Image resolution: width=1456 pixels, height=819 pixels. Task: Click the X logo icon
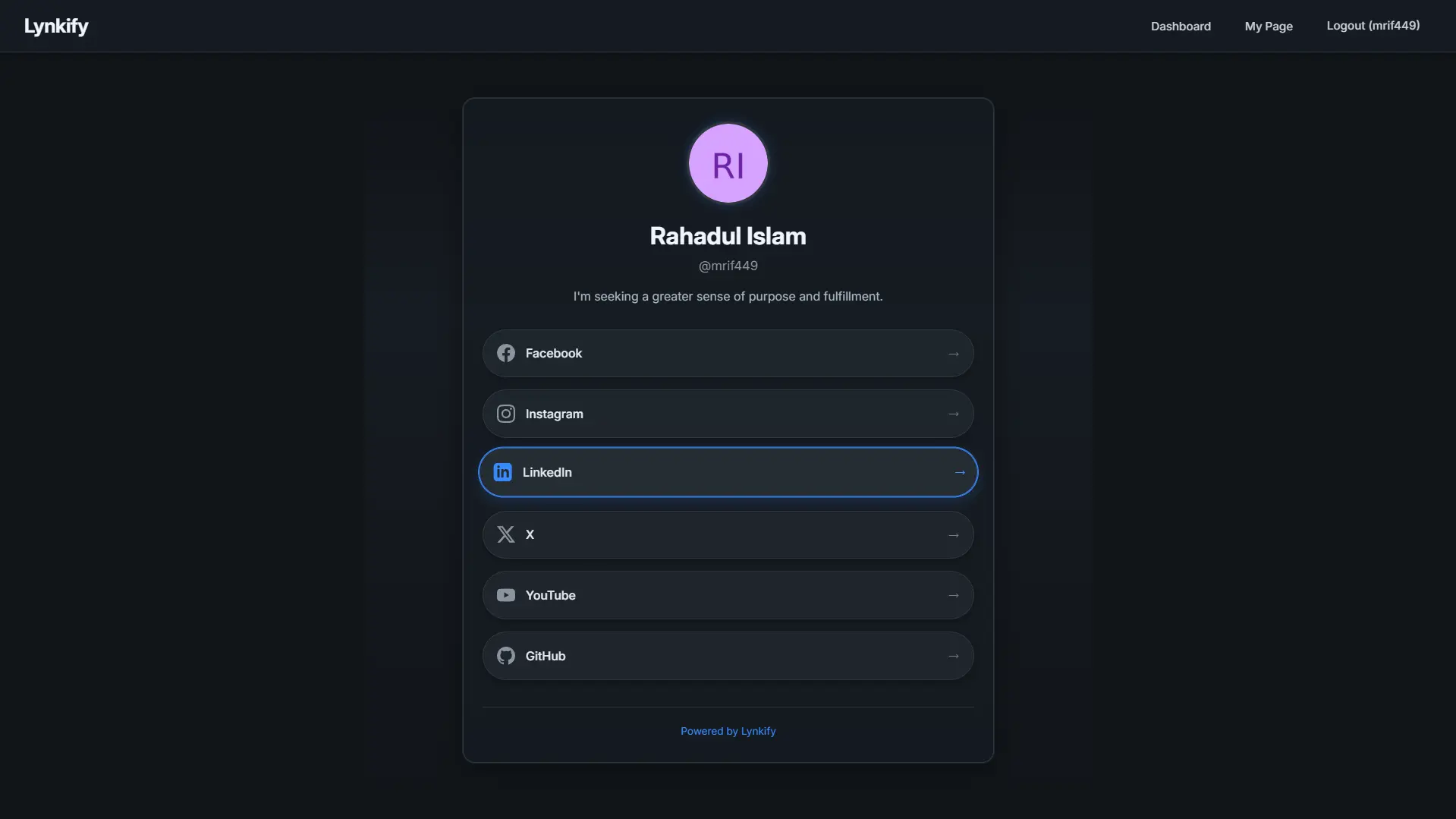[505, 534]
